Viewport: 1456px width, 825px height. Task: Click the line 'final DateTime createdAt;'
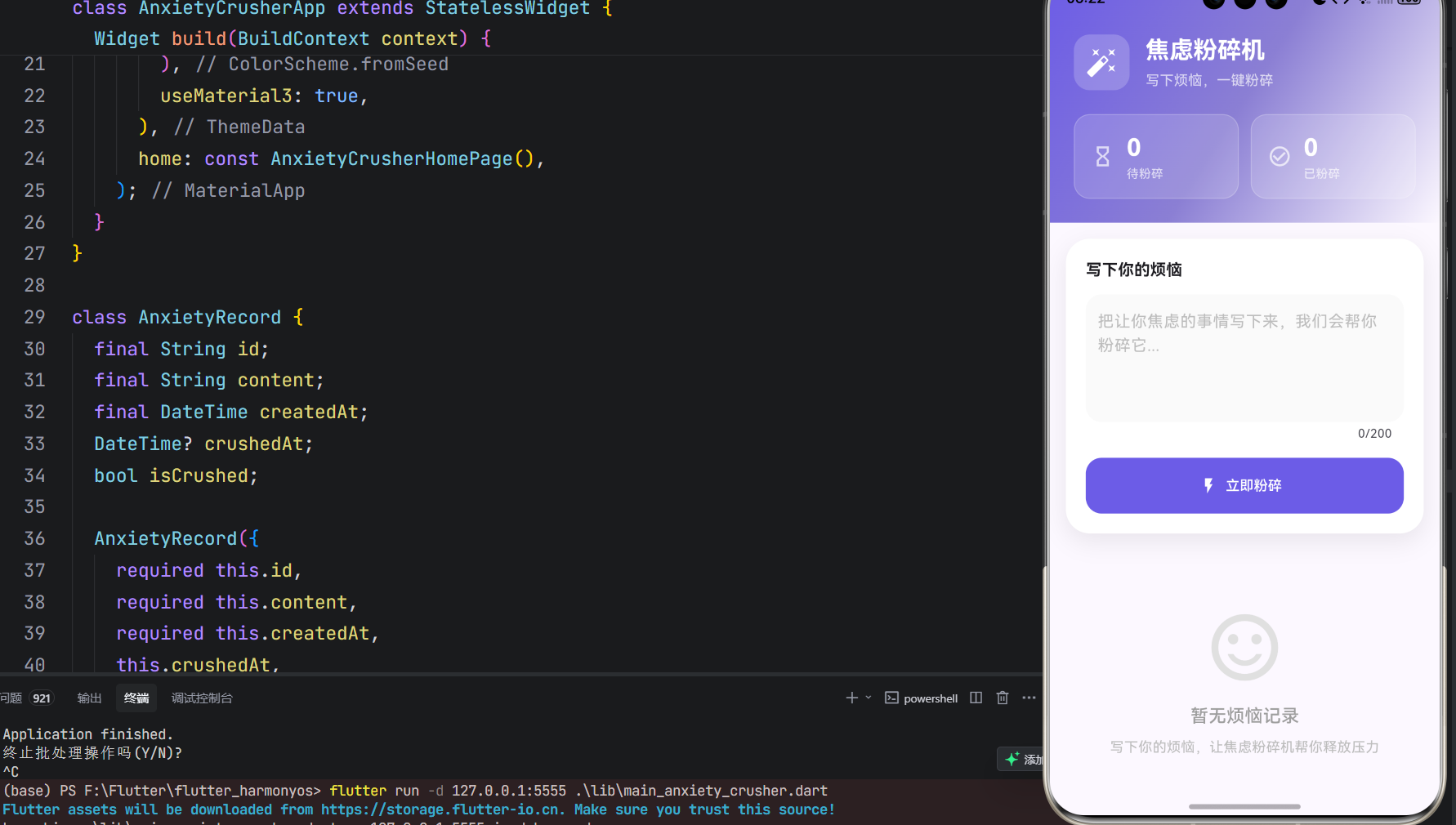click(231, 412)
